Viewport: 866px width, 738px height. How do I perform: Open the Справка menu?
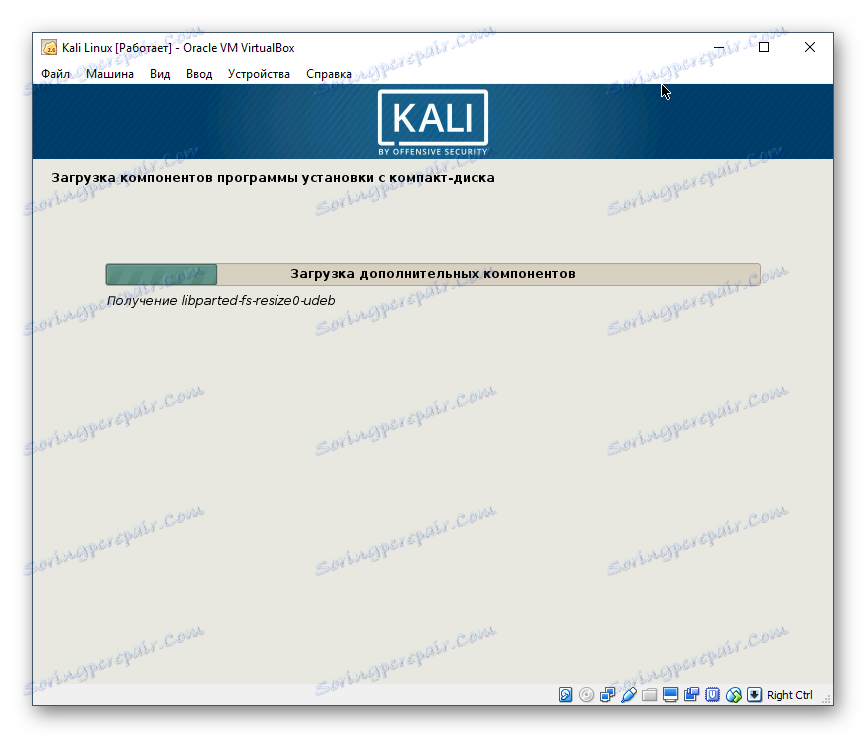pyautogui.click(x=329, y=74)
